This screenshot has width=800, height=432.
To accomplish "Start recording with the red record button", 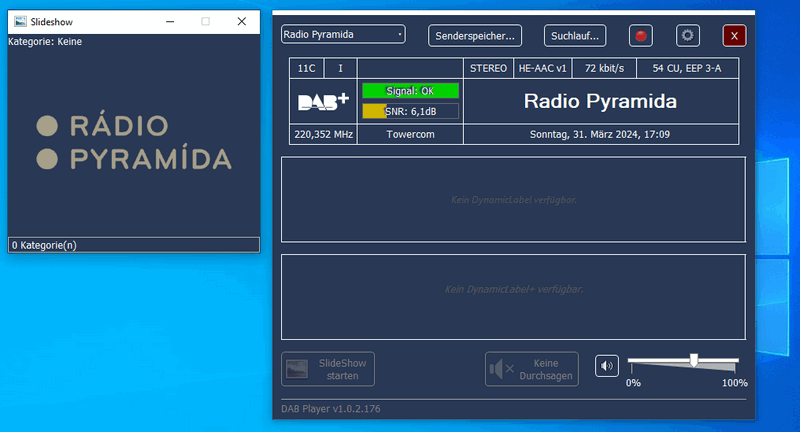I will (641, 36).
